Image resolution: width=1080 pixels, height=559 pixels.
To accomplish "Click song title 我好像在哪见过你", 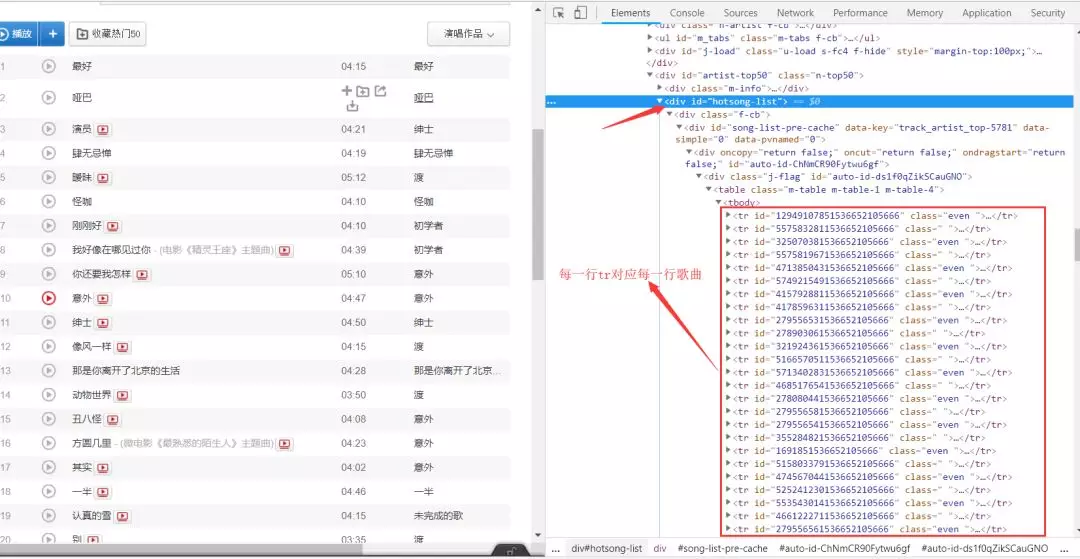I will (114, 250).
